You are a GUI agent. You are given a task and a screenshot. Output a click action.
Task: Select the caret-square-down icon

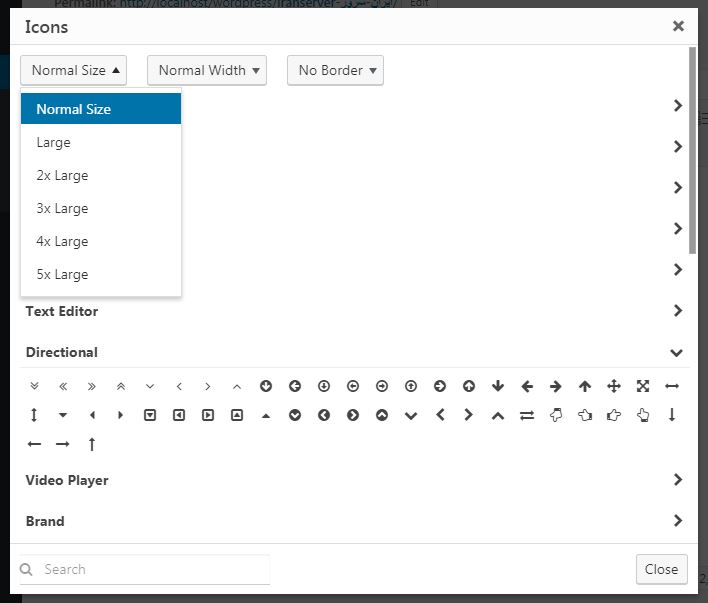tap(150, 415)
